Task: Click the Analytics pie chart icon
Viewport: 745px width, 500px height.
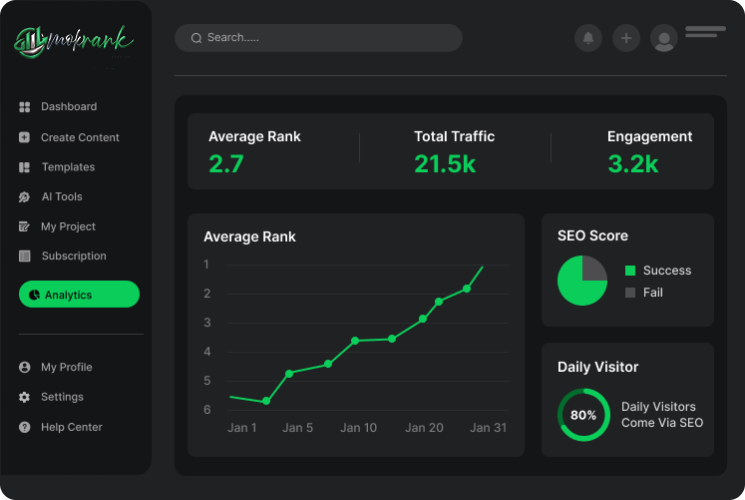Action: click(x=34, y=295)
